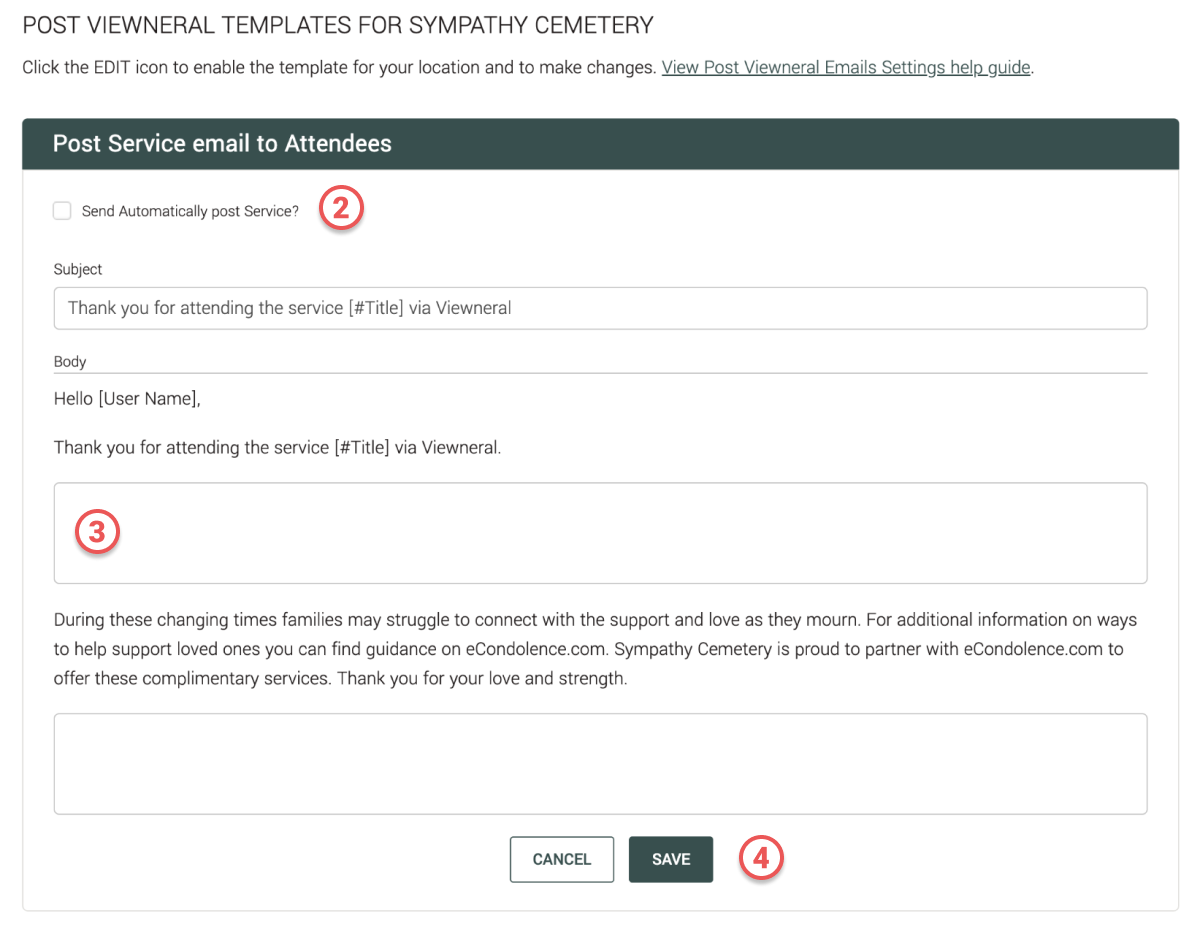The image size is (1200, 932).
Task: Focus the second body text area
Action: [600, 763]
